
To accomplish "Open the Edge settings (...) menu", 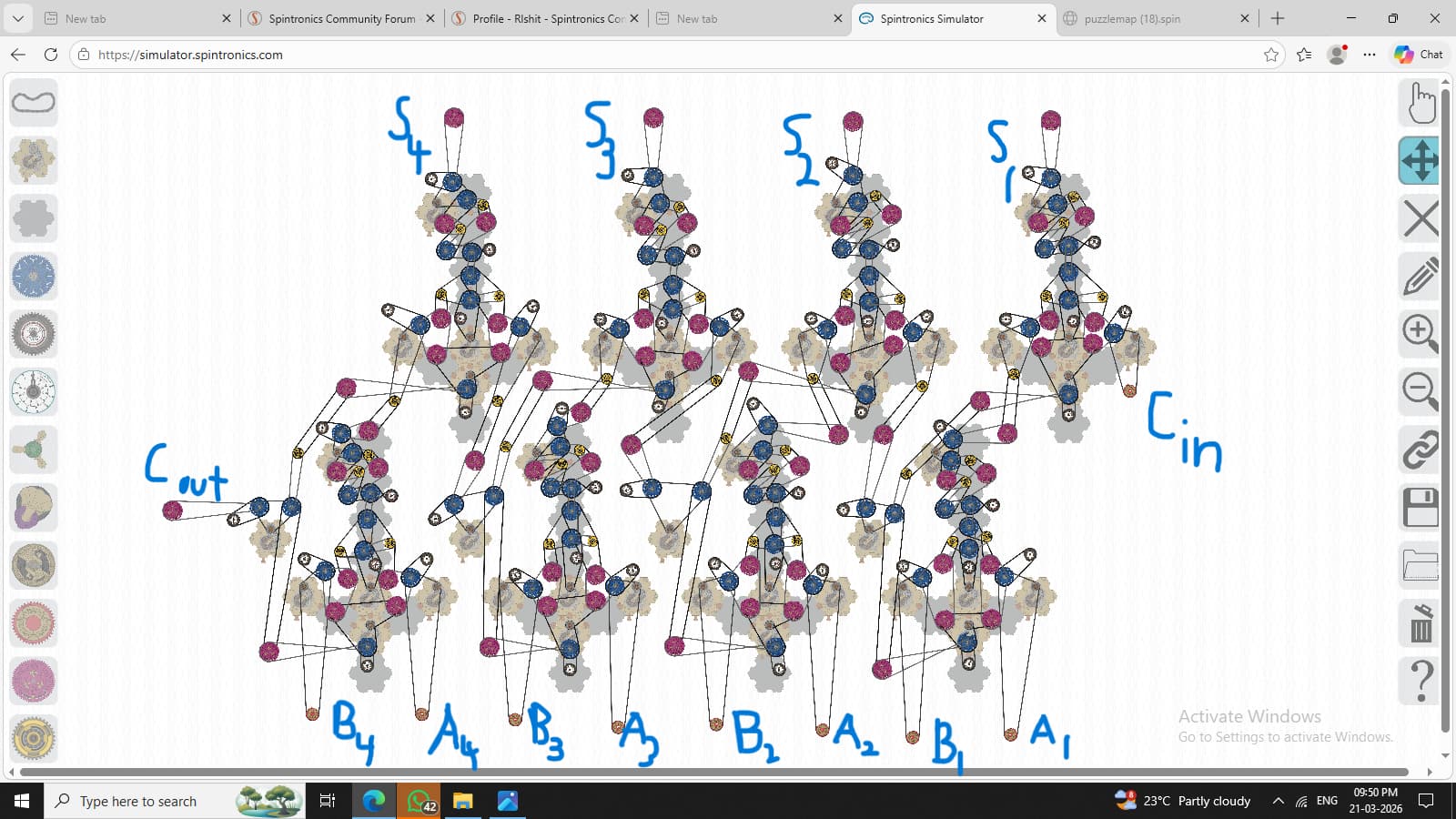I will (x=1369, y=55).
